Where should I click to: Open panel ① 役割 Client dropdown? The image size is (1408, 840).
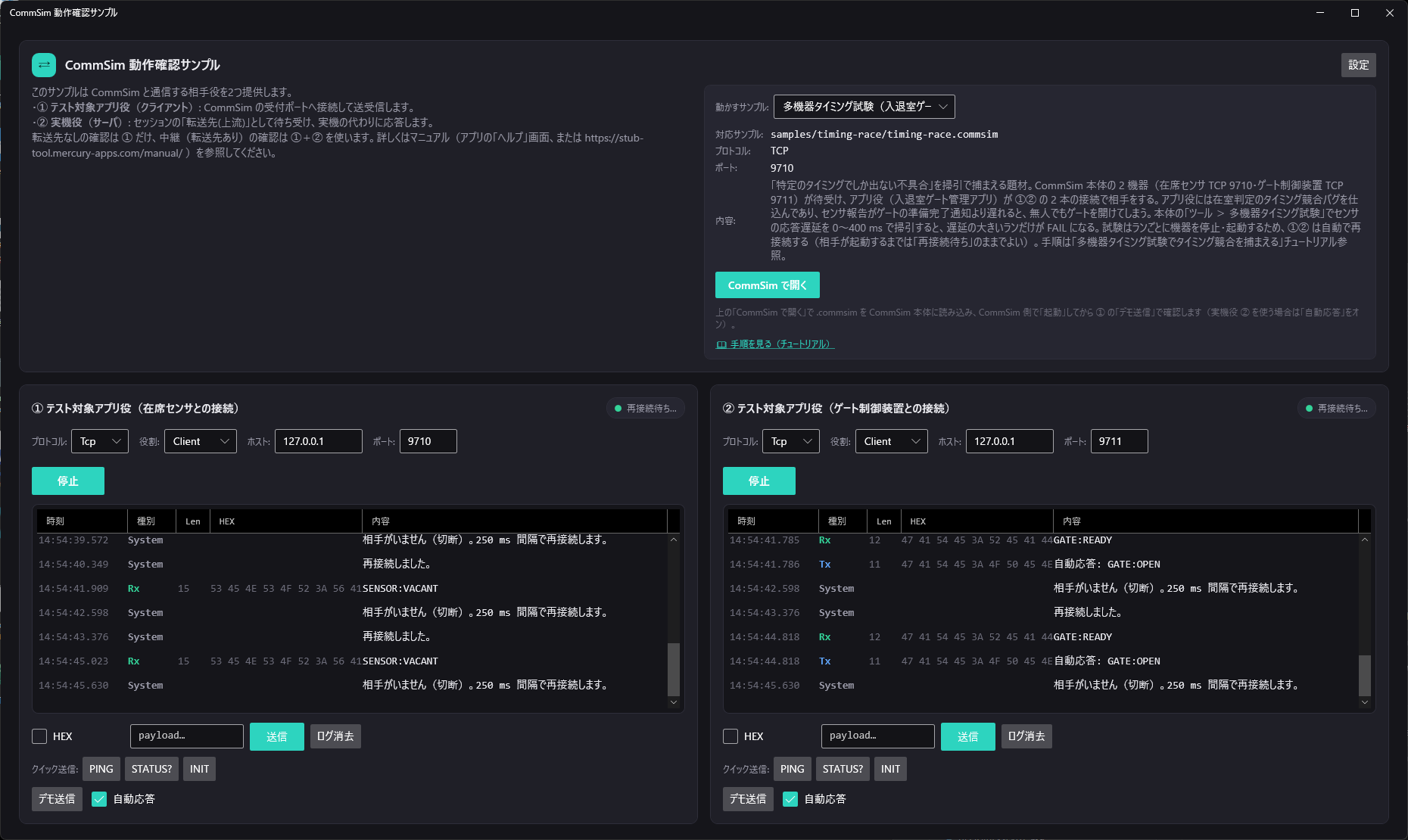pyautogui.click(x=201, y=441)
